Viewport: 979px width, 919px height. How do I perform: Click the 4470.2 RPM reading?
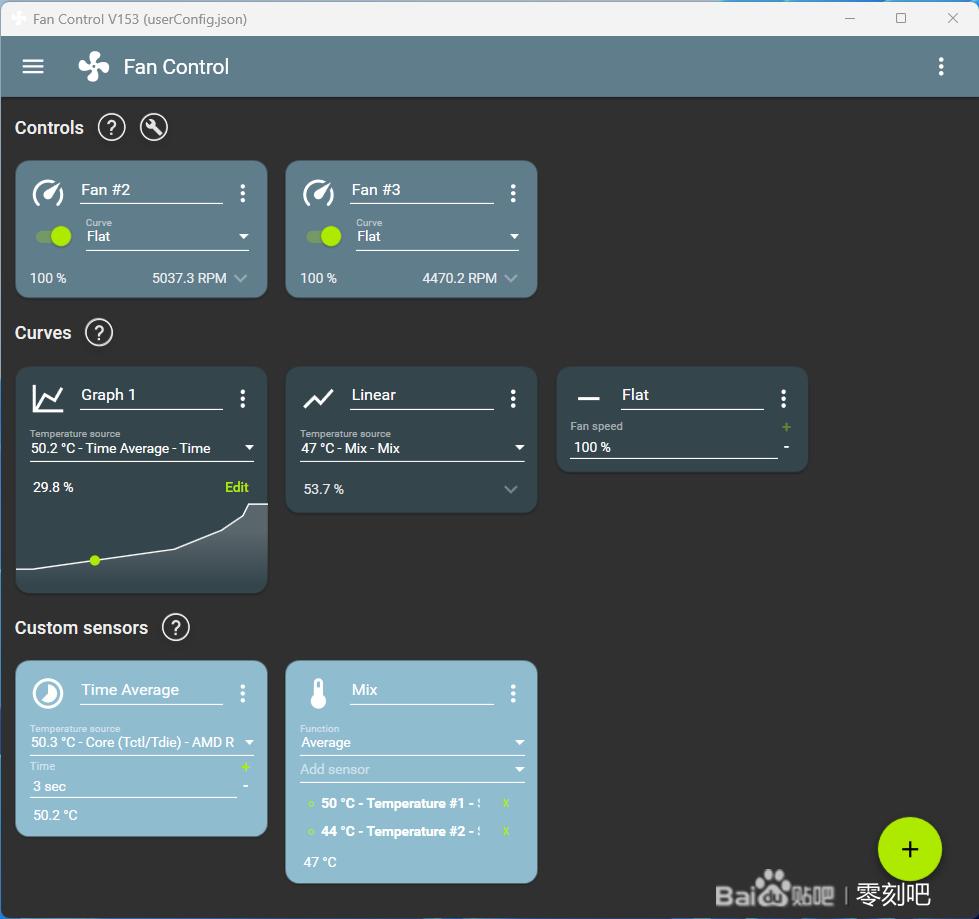tap(460, 278)
